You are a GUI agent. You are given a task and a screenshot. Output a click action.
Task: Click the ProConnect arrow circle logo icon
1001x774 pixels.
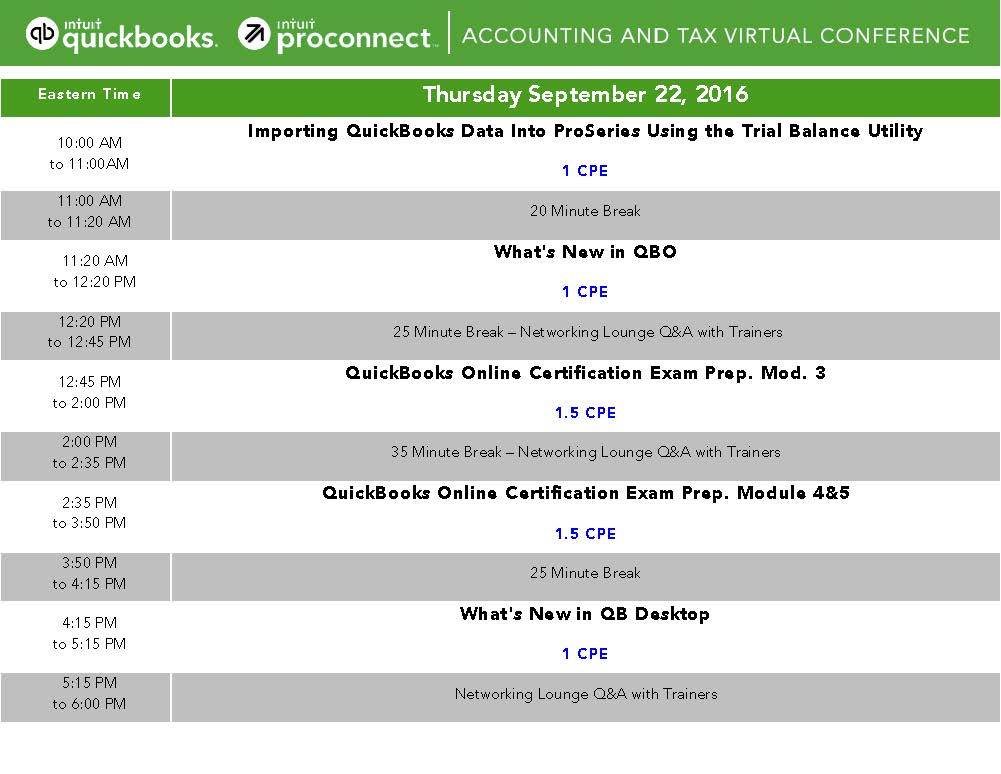(x=254, y=33)
